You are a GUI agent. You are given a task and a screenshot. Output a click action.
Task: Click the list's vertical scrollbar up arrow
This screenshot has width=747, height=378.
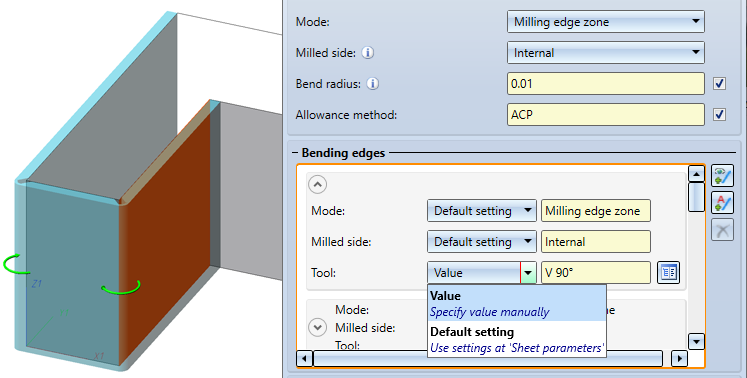pos(696,174)
